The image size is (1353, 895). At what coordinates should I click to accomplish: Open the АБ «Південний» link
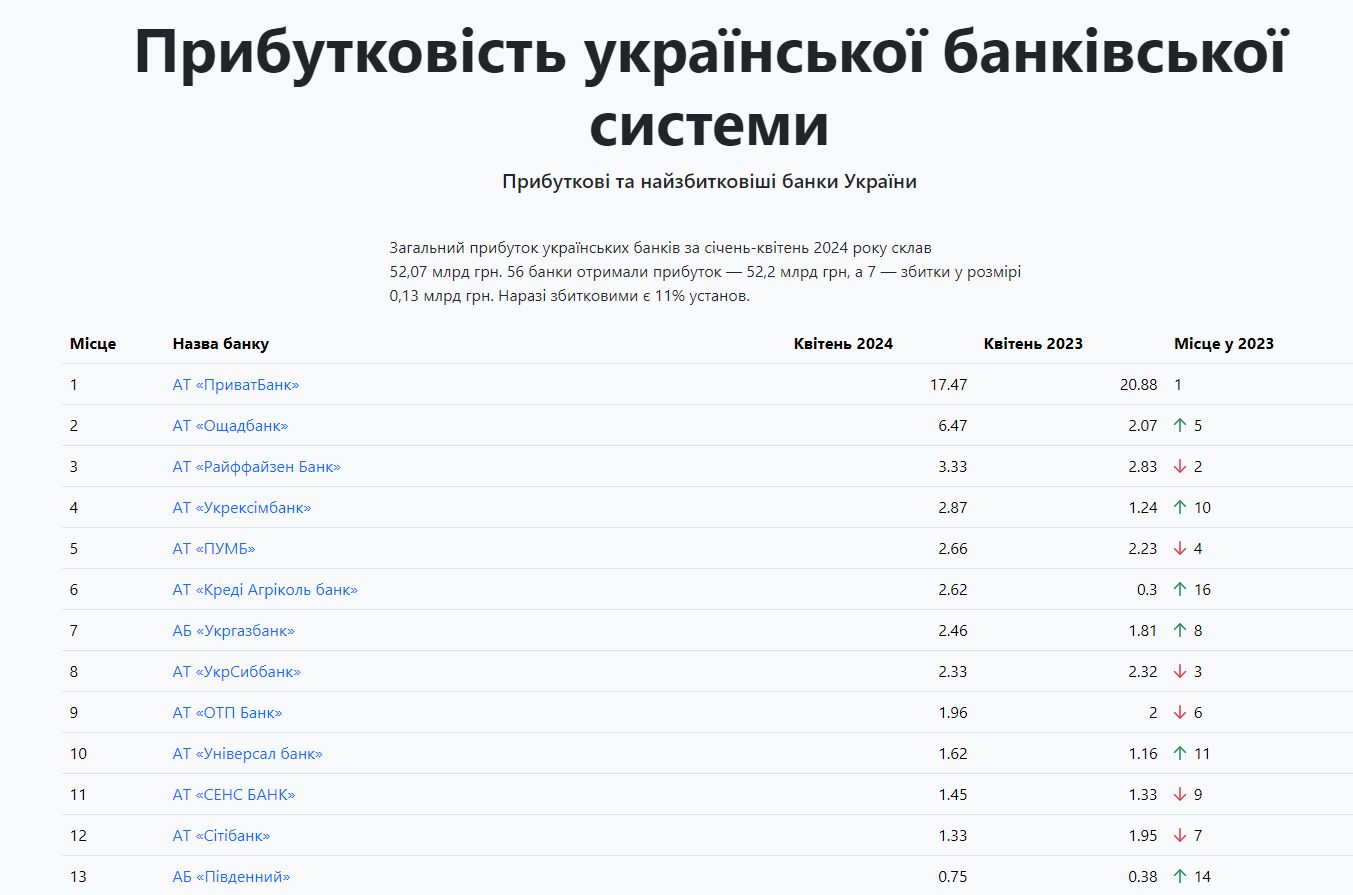231,877
